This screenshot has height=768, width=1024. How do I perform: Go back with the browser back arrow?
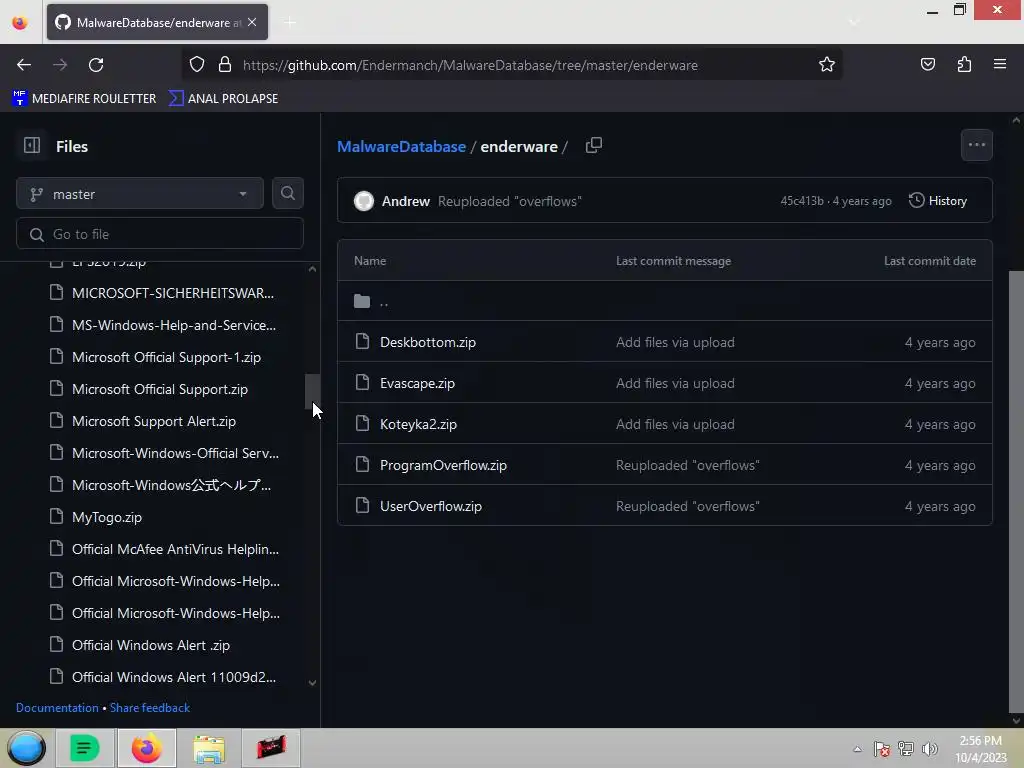click(24, 65)
